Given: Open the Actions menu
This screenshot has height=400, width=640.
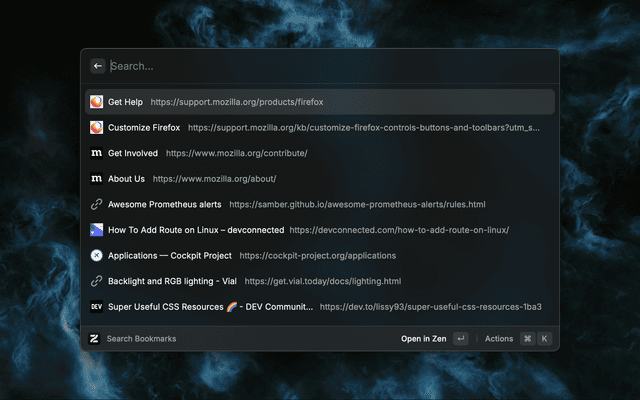Looking at the screenshot, I should click(x=499, y=339).
